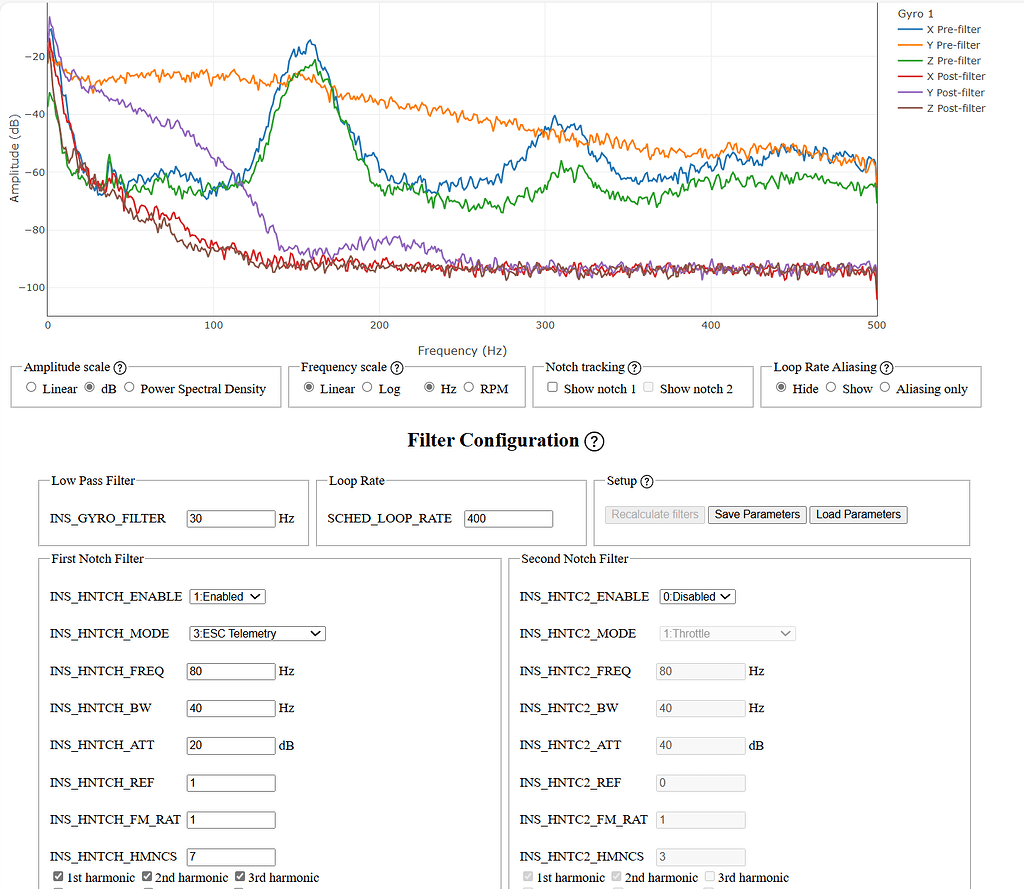This screenshot has width=1024, height=889.
Task: Open the Amplitude scale help tooltip
Action: 118,367
